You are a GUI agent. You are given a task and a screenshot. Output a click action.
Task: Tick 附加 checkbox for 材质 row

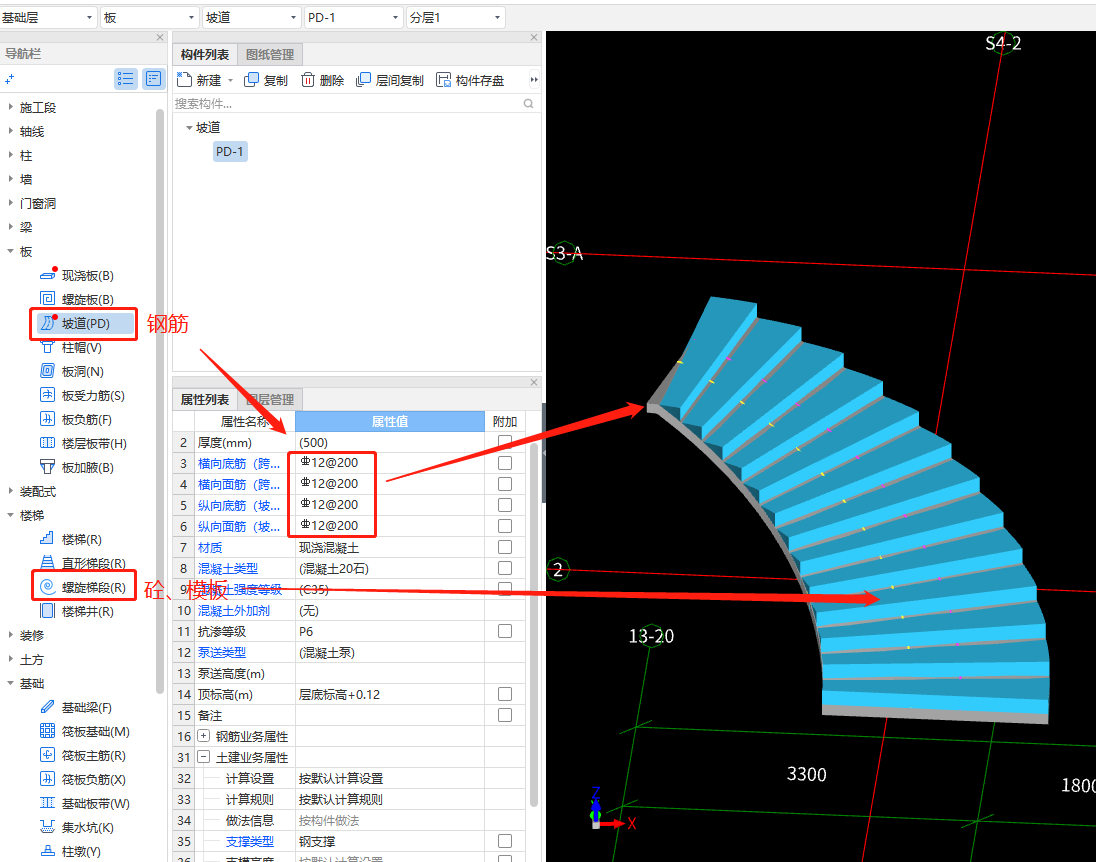coord(505,547)
